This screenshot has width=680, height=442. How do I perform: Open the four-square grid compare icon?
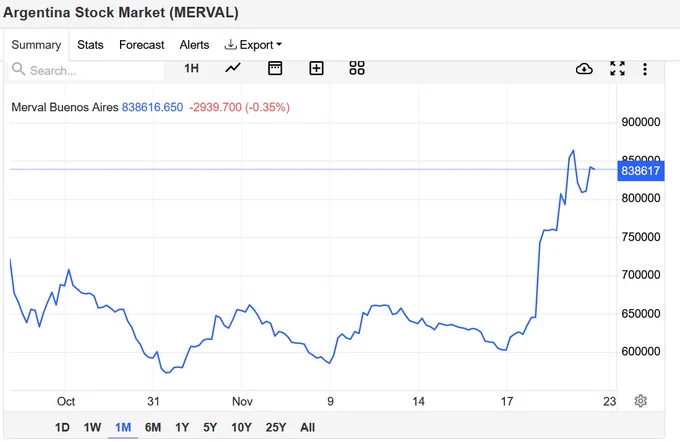click(357, 68)
